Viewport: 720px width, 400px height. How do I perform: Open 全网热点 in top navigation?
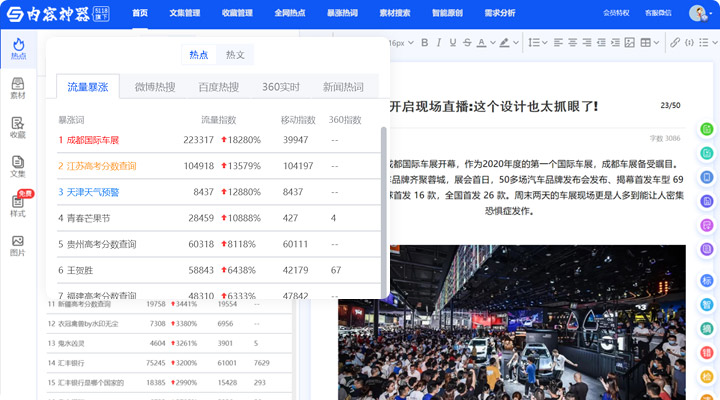tap(290, 13)
